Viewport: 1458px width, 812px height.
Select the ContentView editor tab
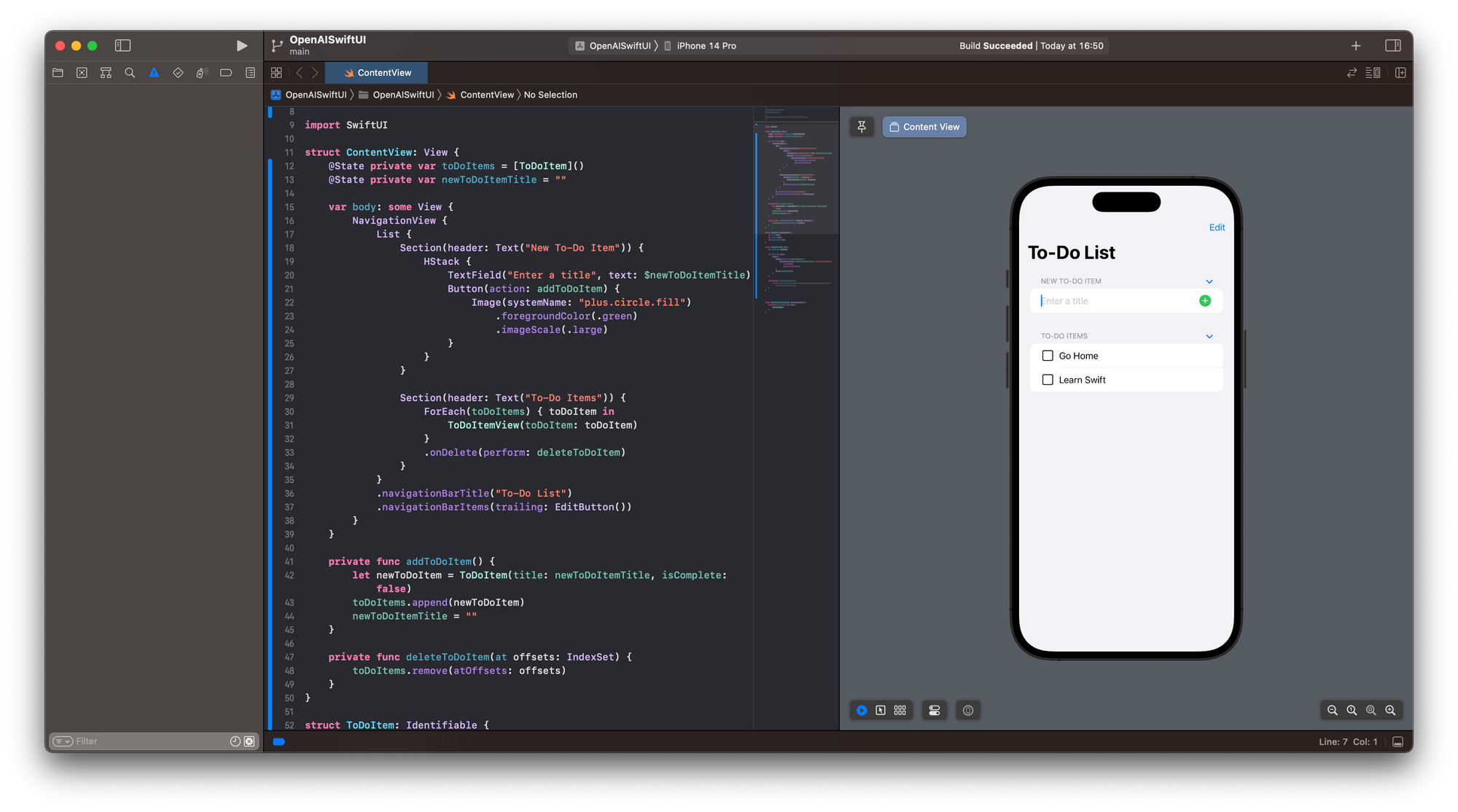[x=377, y=73]
